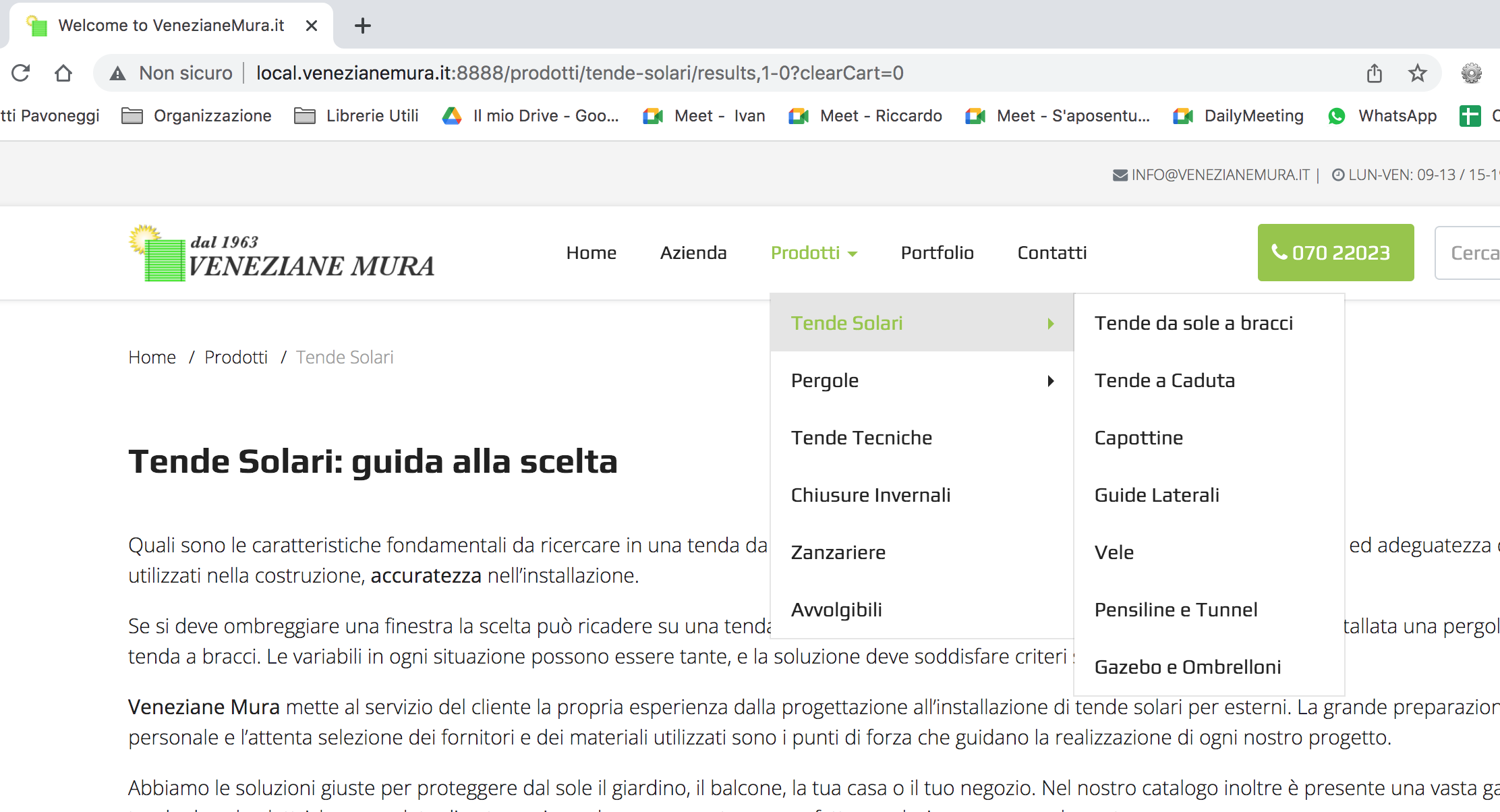Screen dimensions: 1500x812
Task: Click the Veneziane Mura logo
Action: pyautogui.click(x=282, y=254)
